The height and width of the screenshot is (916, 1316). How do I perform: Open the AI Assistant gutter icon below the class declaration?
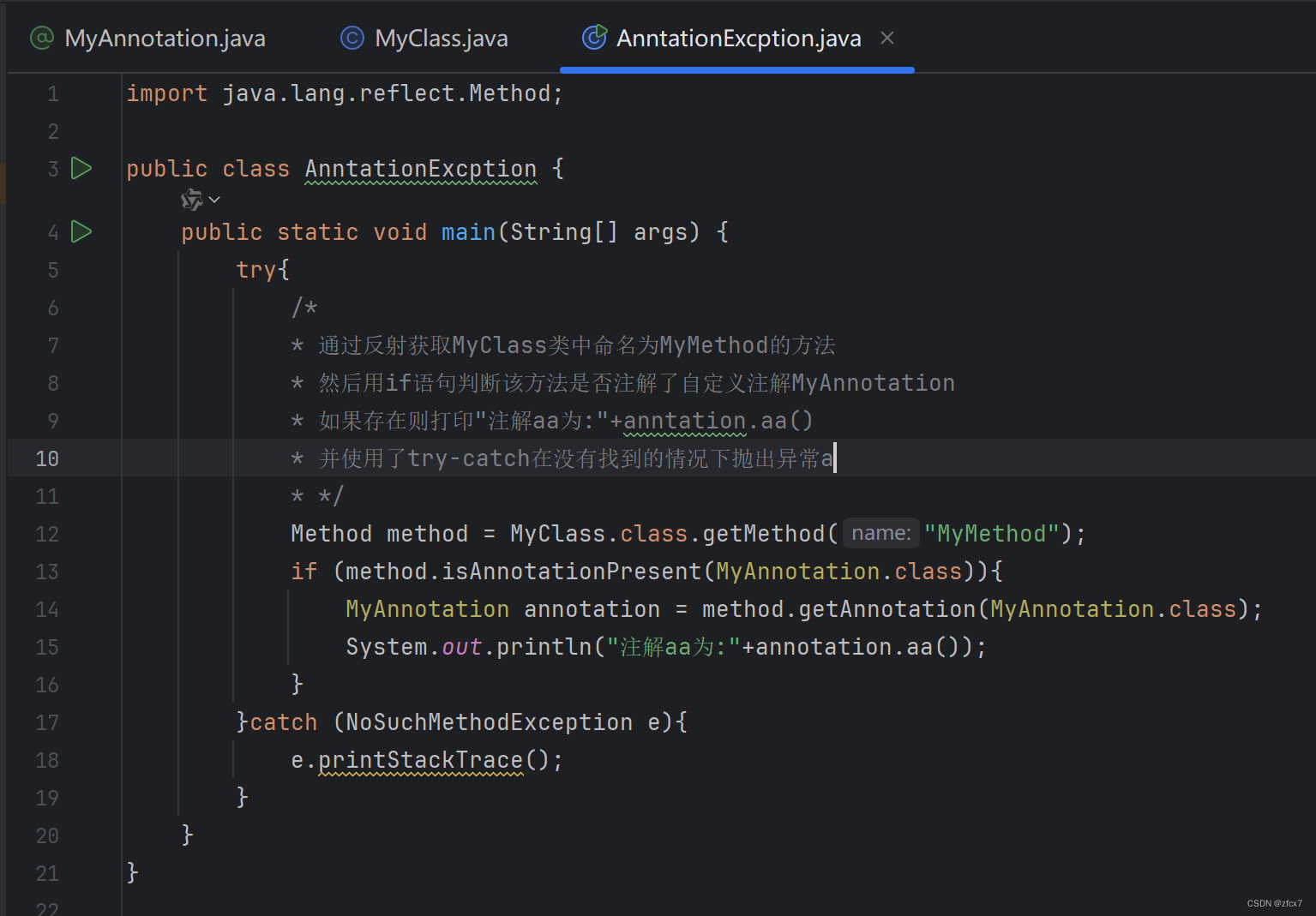(190, 199)
